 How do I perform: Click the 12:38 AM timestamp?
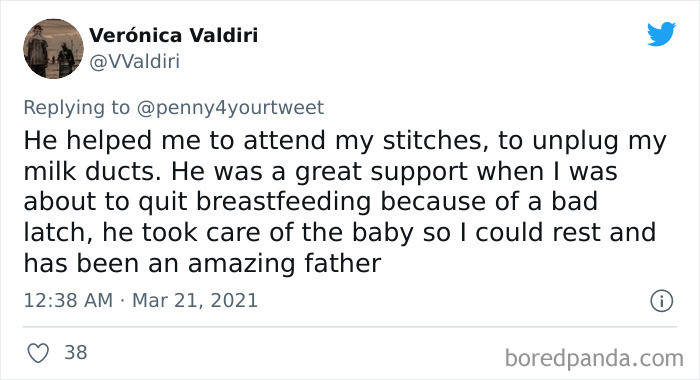pyautogui.click(x=68, y=300)
